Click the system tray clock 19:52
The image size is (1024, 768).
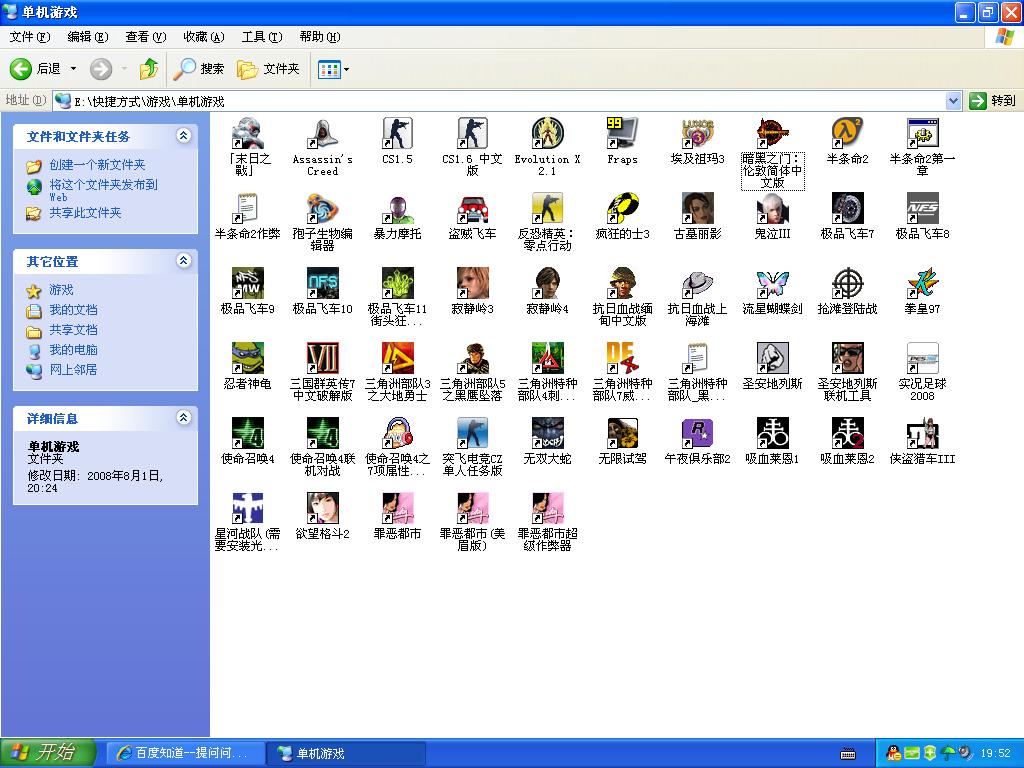[x=995, y=754]
